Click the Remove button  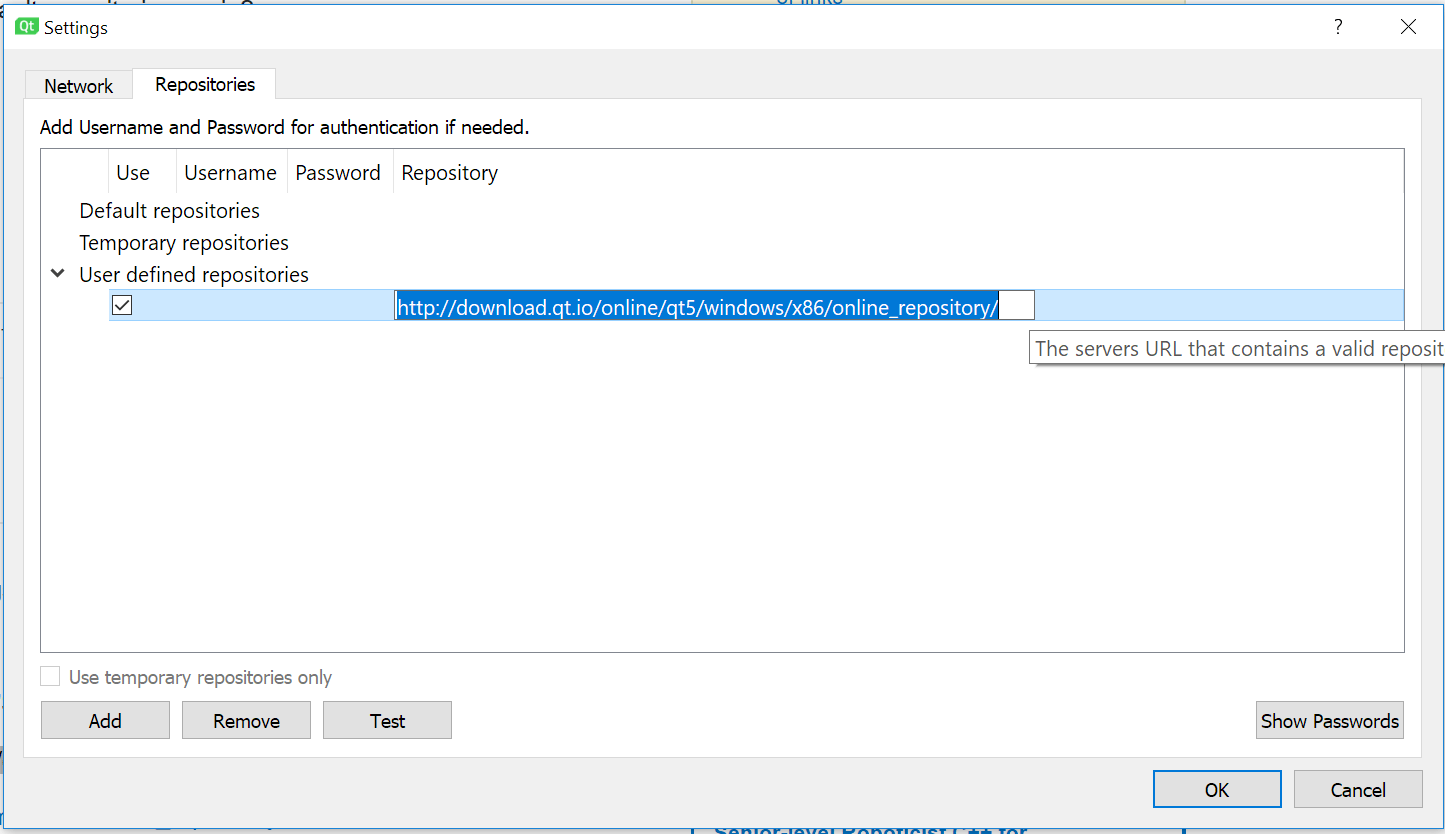coord(246,720)
